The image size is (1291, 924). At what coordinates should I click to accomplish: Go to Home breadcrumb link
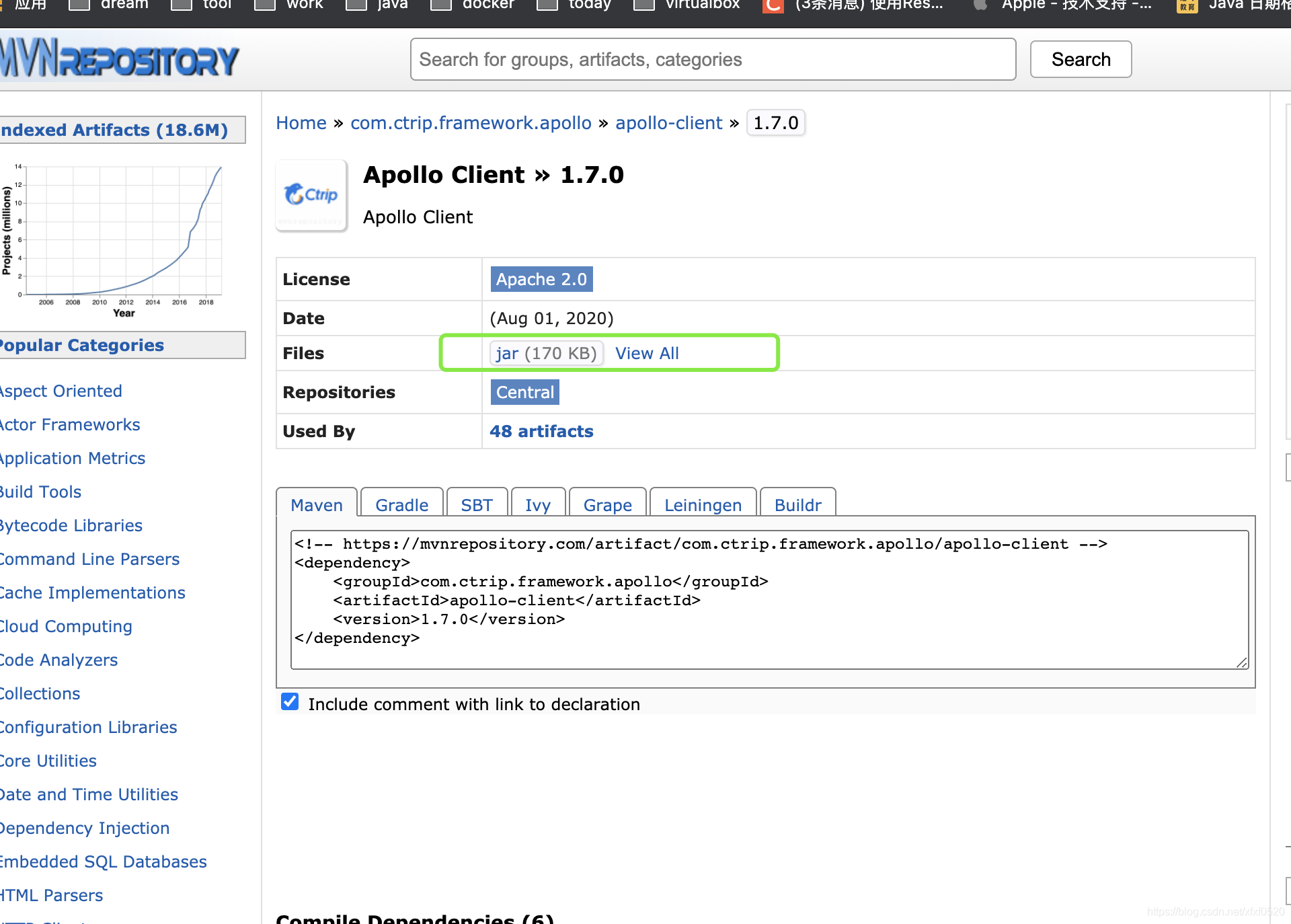point(301,123)
